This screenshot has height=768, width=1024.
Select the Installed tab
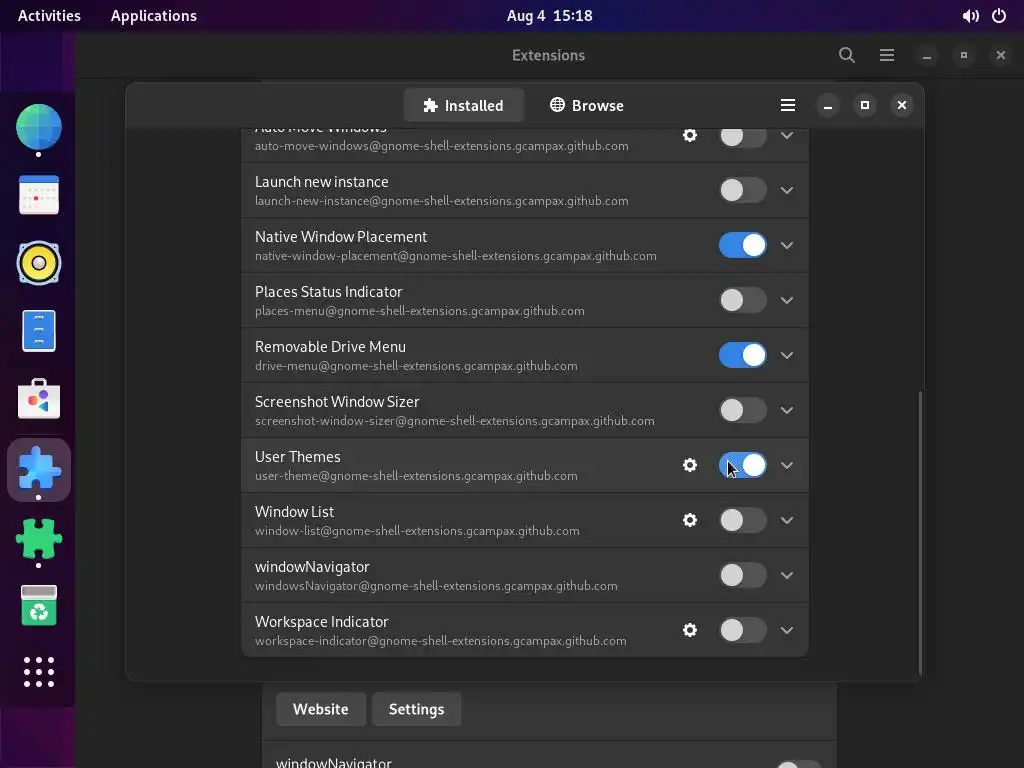coord(463,105)
